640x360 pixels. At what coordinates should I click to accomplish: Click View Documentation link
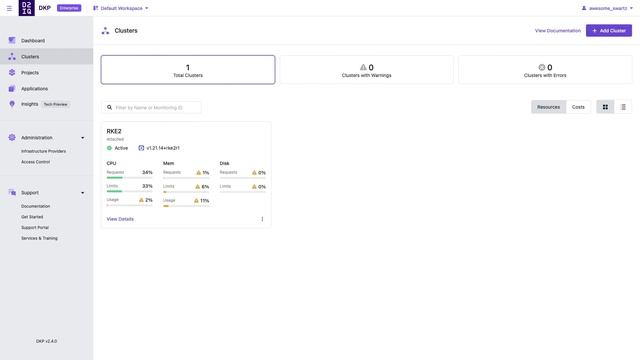point(558,31)
